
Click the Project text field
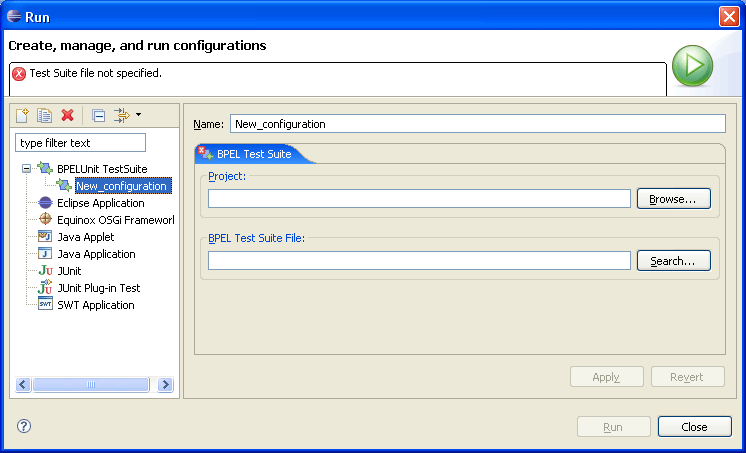(x=419, y=199)
